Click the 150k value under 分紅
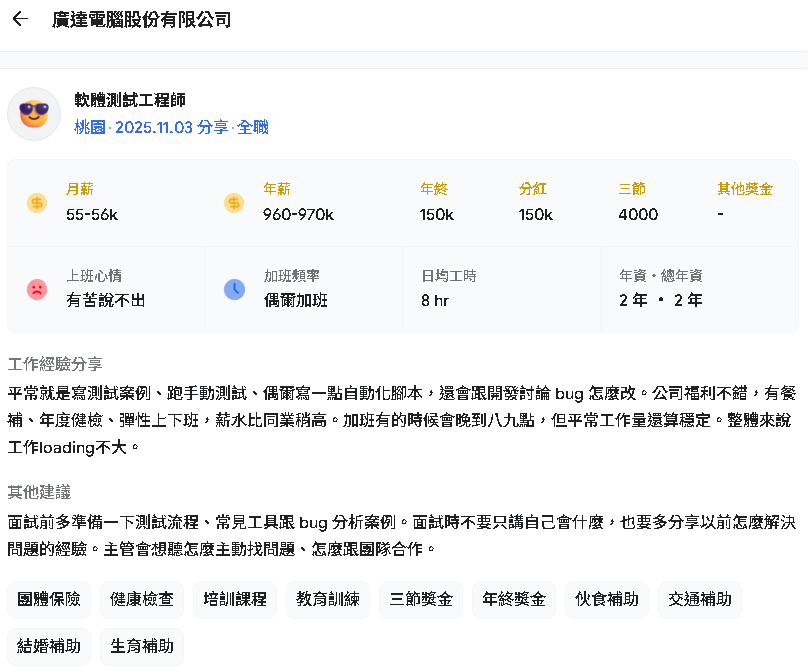This screenshot has height=672, width=808. 535,214
